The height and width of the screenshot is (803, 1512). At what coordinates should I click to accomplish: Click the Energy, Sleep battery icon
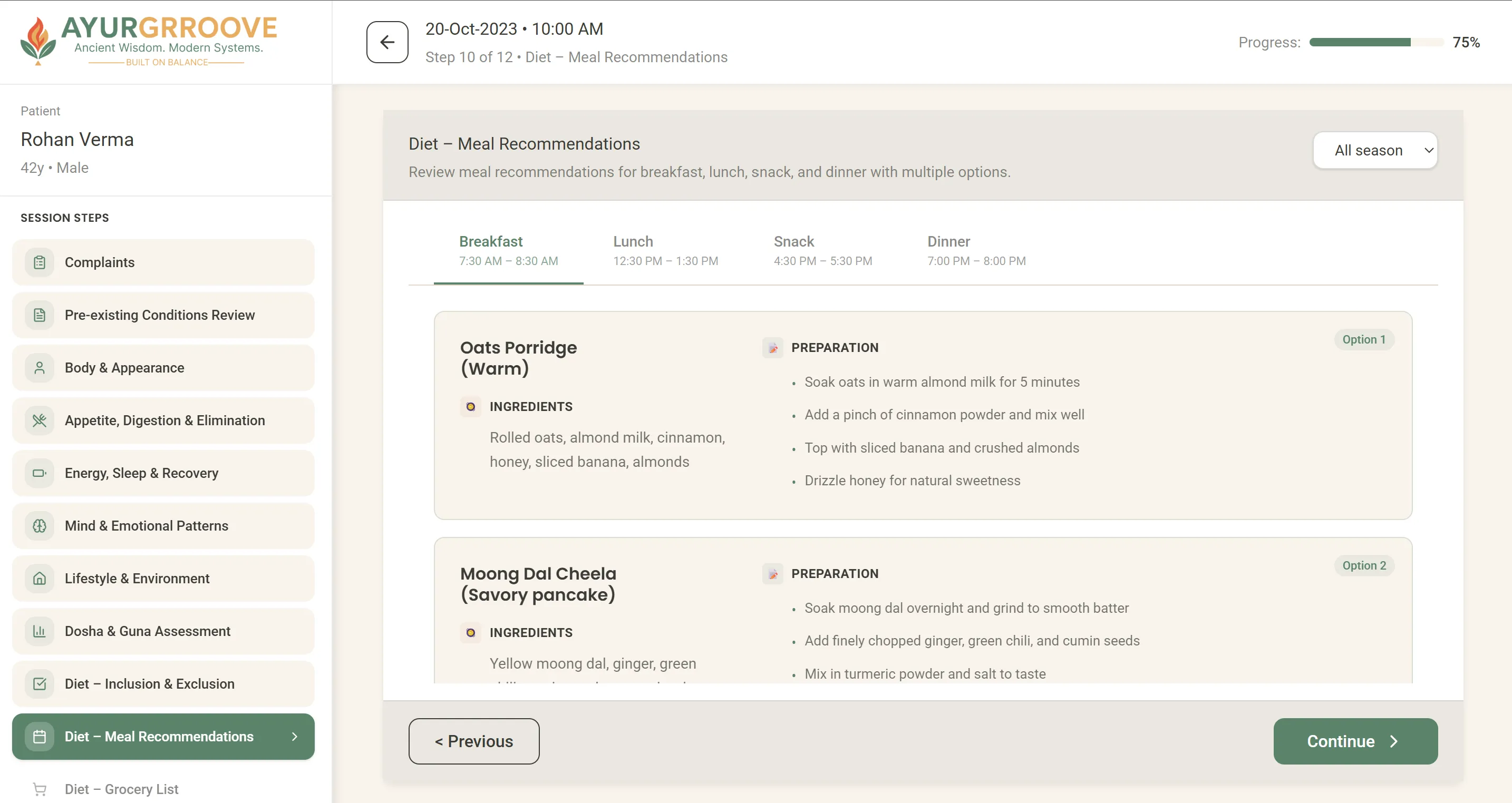[40, 473]
